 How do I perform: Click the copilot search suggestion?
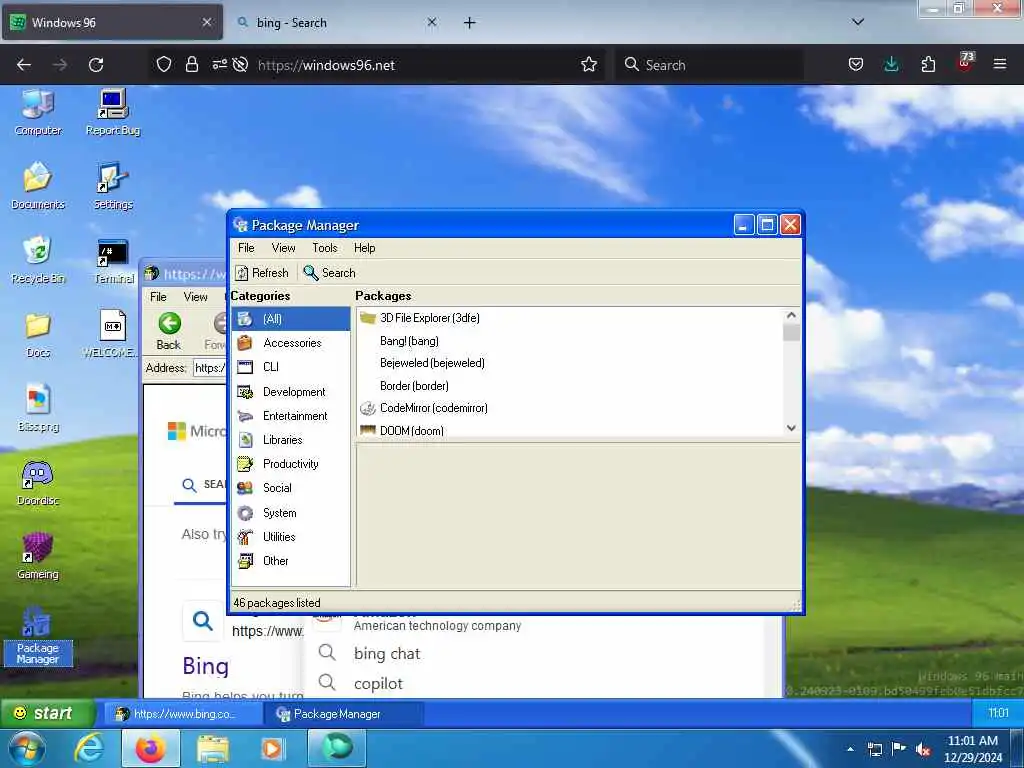(x=378, y=684)
